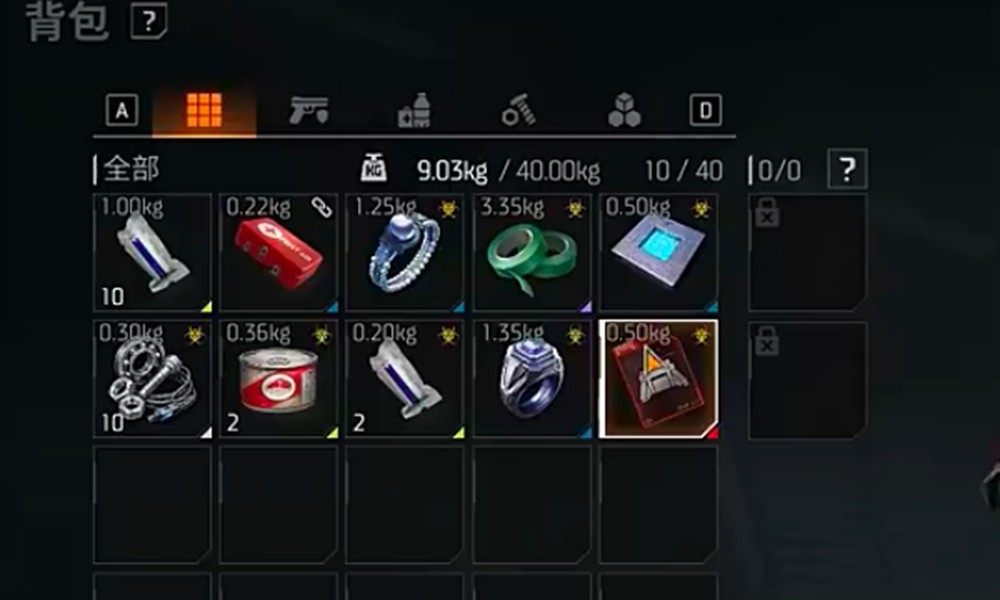Click the A key prompt icon
The image size is (1000, 600).
click(x=122, y=110)
